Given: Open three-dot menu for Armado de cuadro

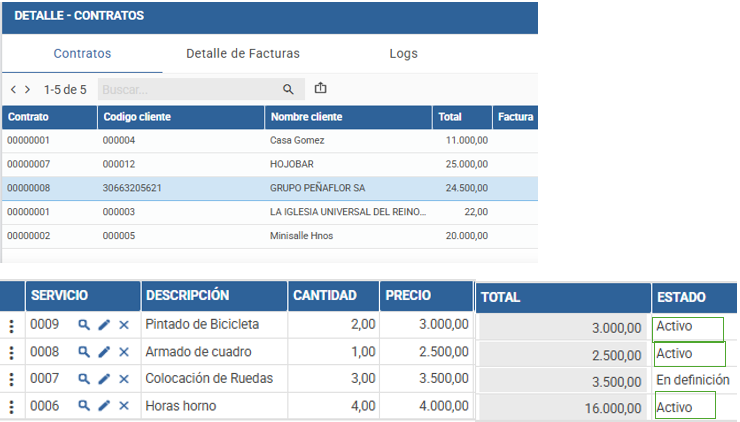Looking at the screenshot, I should (12, 353).
